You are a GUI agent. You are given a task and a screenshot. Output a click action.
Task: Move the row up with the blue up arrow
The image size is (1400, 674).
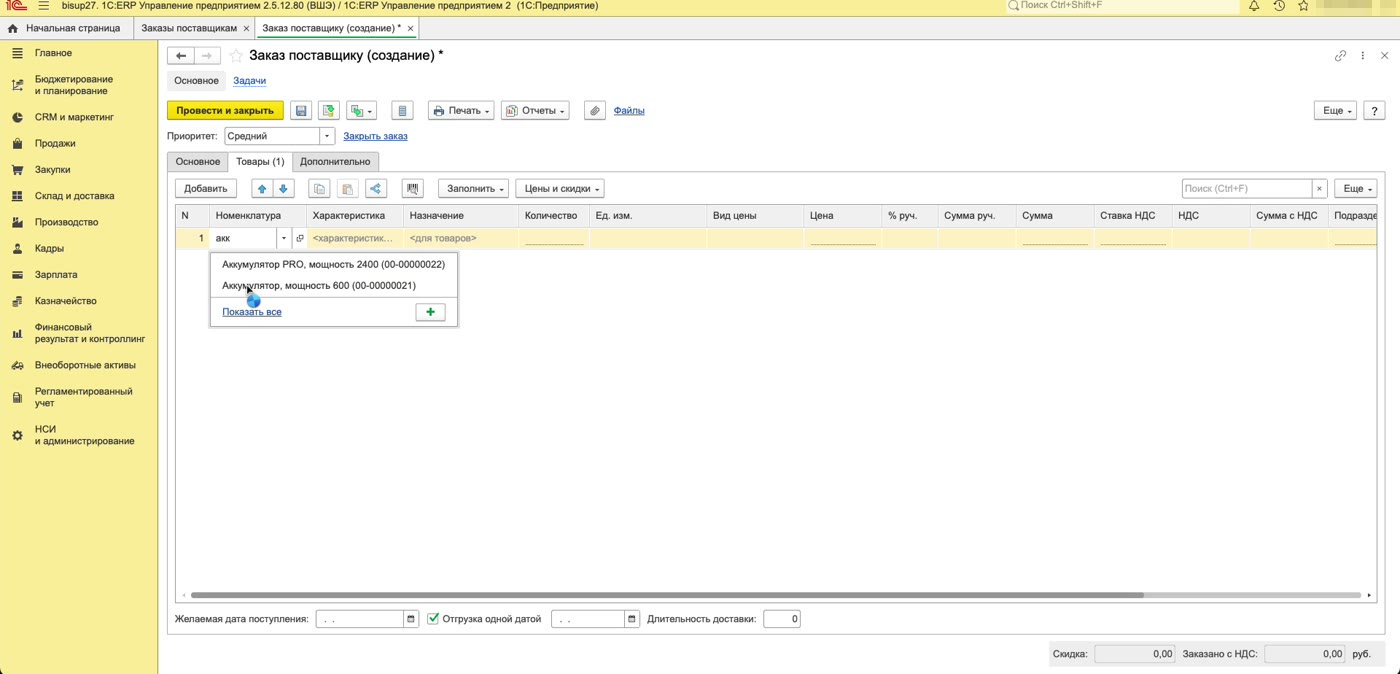[x=262, y=189]
